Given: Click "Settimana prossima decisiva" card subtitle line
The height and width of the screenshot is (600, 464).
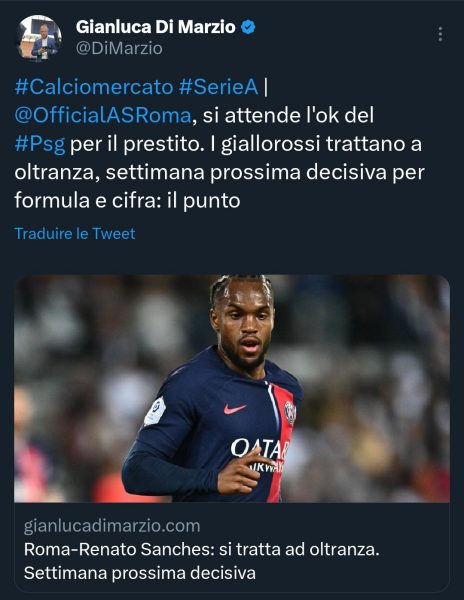Looking at the screenshot, I should (x=140, y=573).
